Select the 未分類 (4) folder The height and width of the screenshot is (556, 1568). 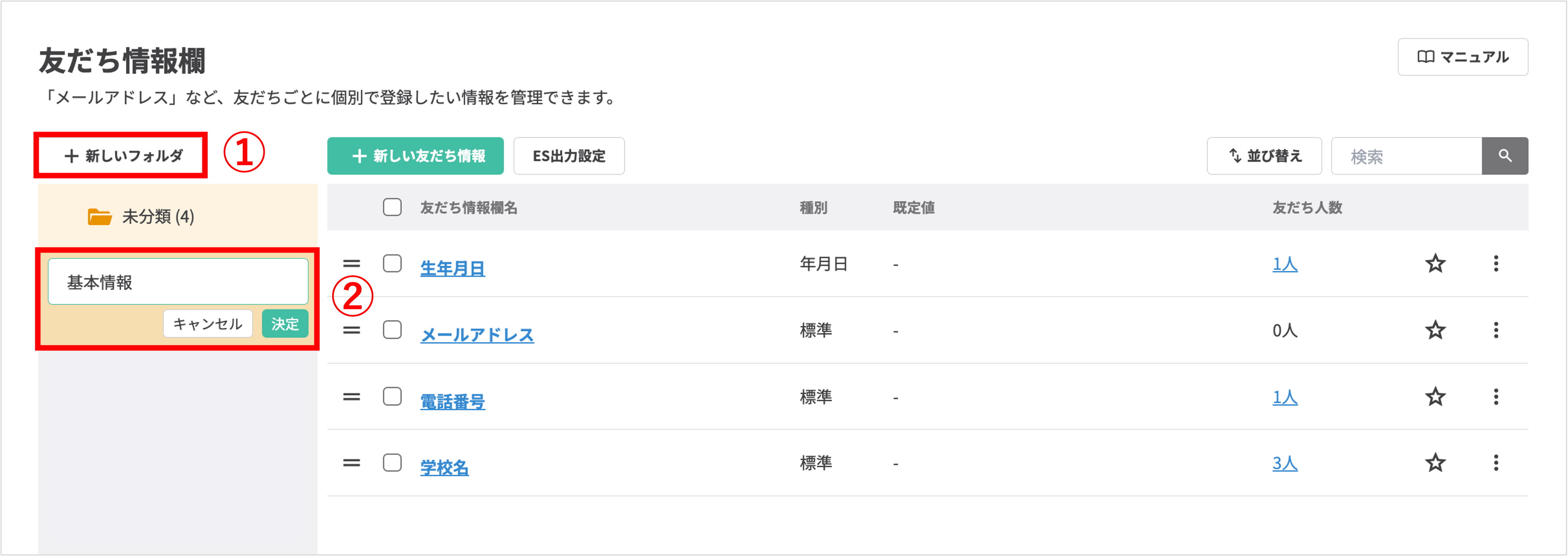[x=157, y=216]
